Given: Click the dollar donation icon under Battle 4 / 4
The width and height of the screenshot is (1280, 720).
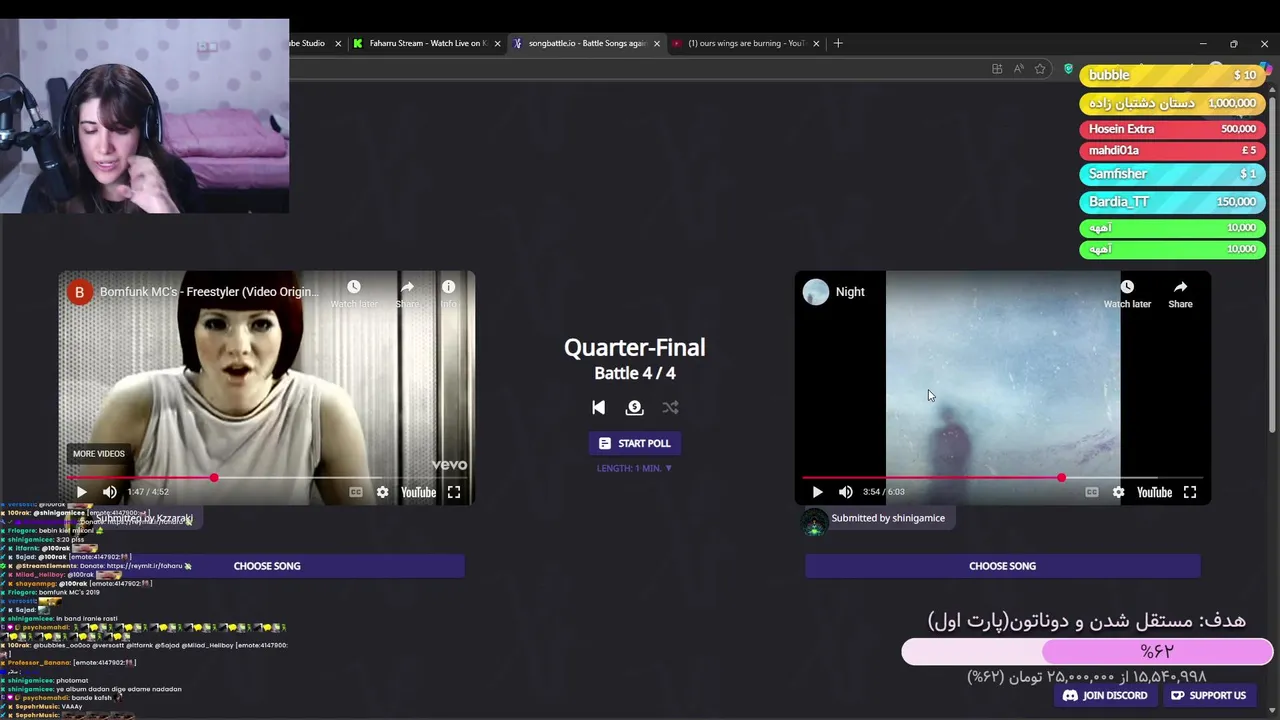Looking at the screenshot, I should click(x=634, y=407).
